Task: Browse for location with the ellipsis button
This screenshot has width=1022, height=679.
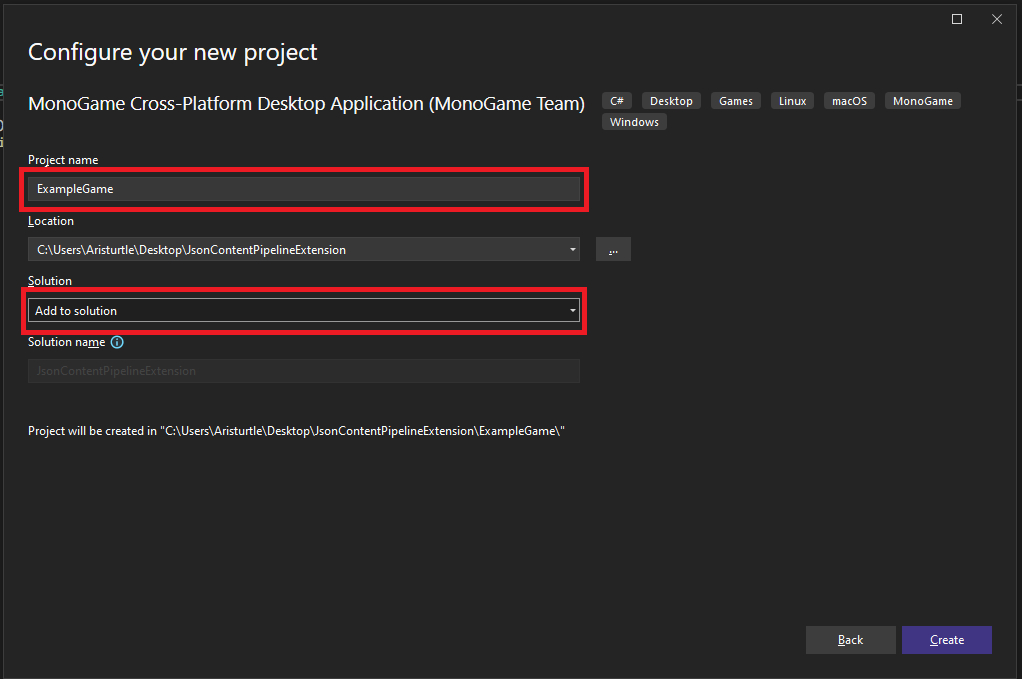Action: coord(613,250)
